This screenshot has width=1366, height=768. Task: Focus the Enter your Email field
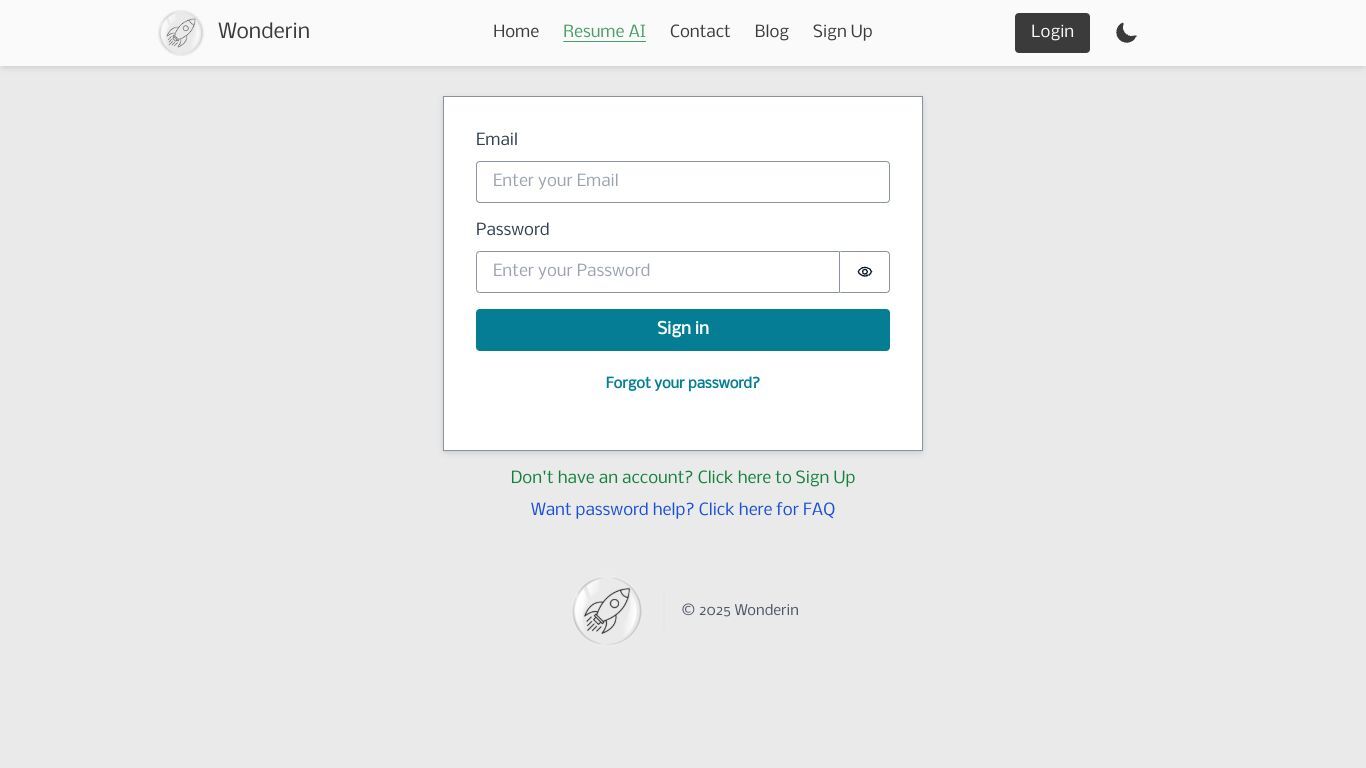683,182
